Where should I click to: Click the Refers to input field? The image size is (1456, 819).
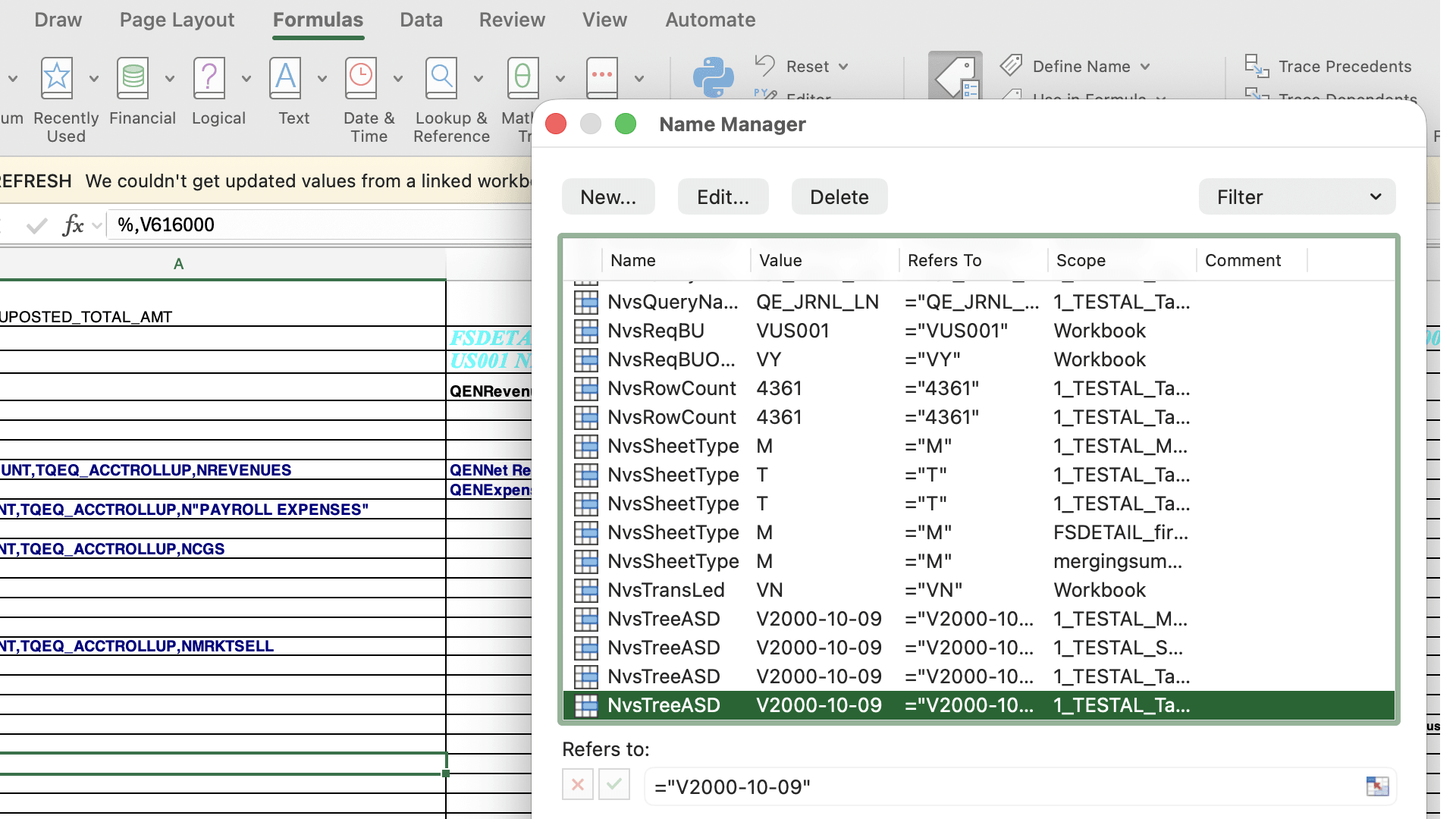pyautogui.click(x=1019, y=786)
